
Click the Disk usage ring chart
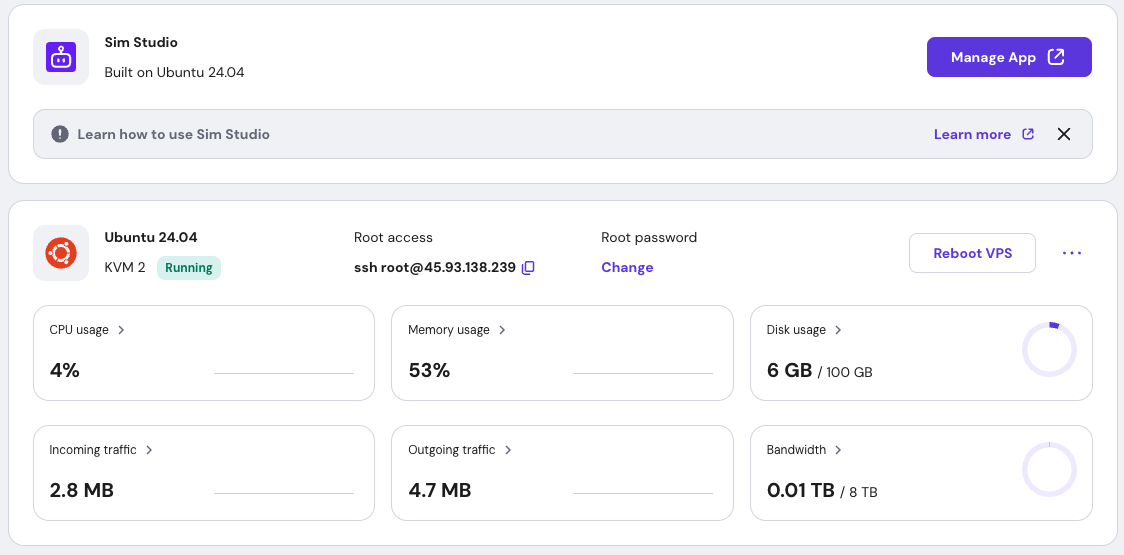tap(1049, 350)
